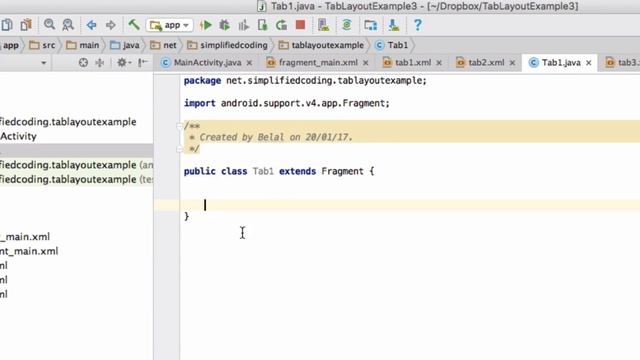Click the Tab1 class breadcrumb
The width and height of the screenshot is (640, 360).
click(392, 45)
